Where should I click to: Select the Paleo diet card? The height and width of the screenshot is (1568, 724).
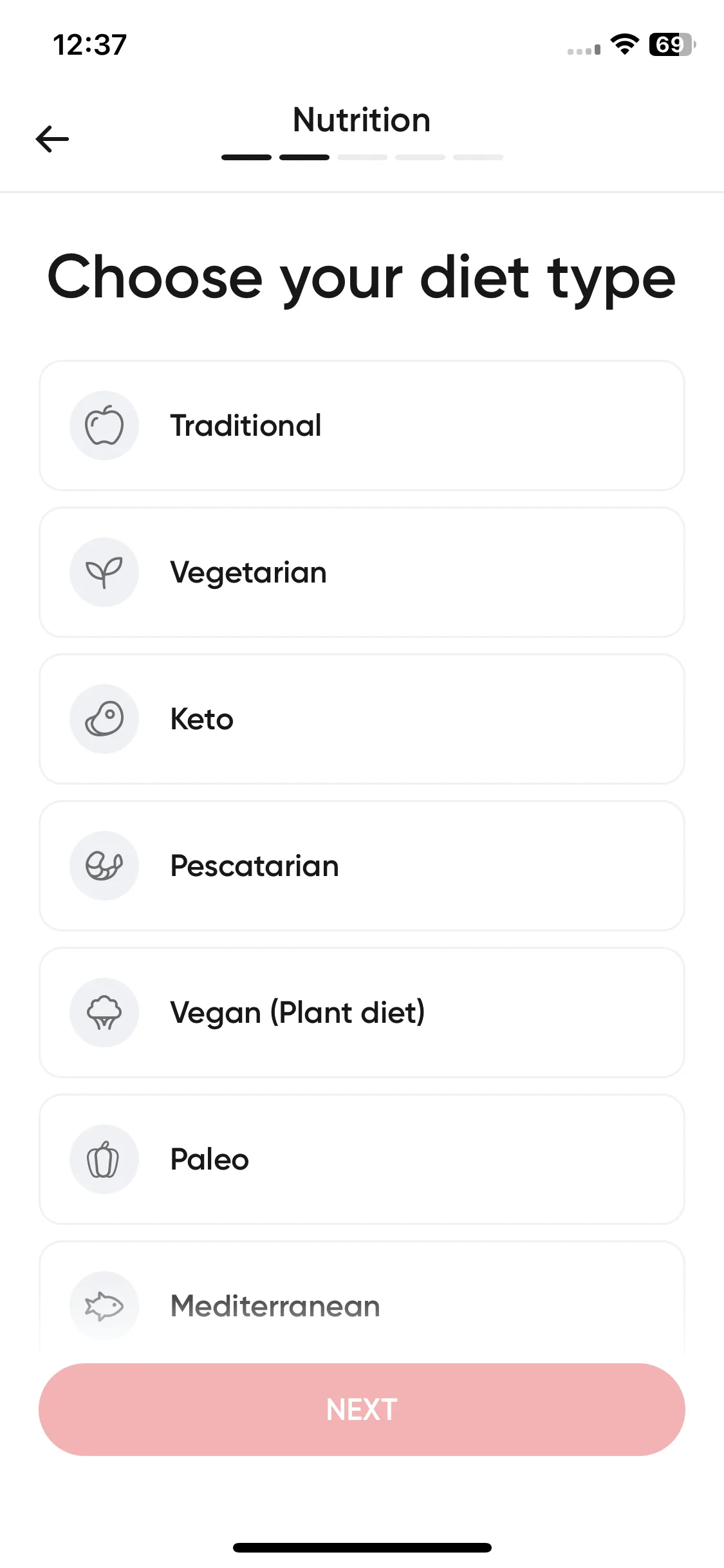tap(362, 1159)
